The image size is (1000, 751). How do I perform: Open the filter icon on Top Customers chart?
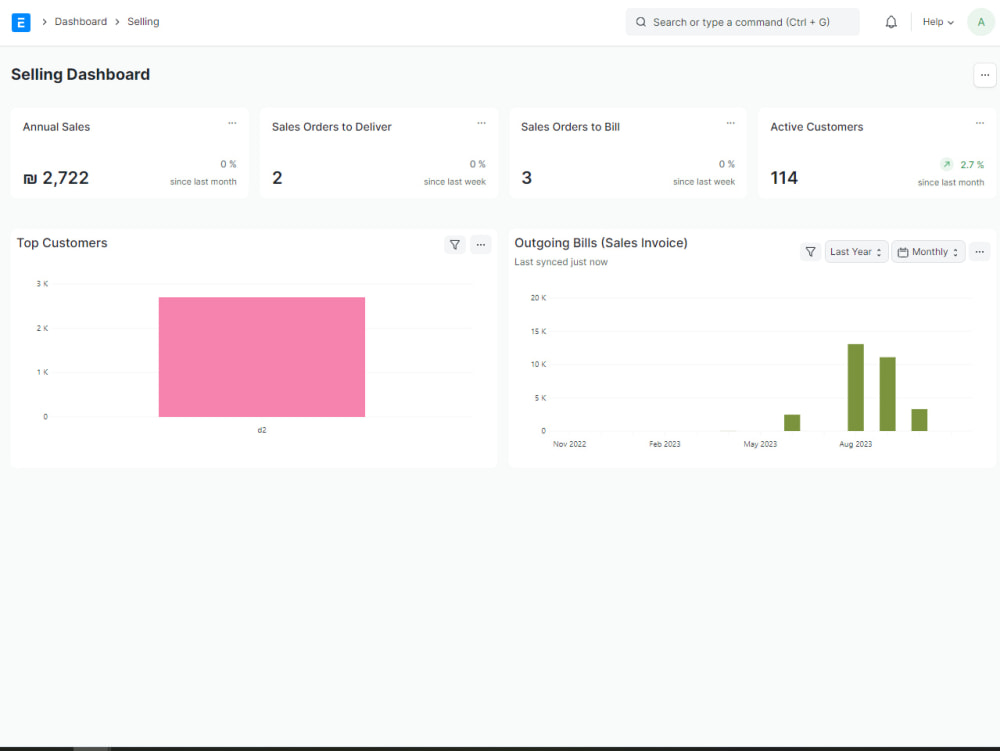coord(455,244)
